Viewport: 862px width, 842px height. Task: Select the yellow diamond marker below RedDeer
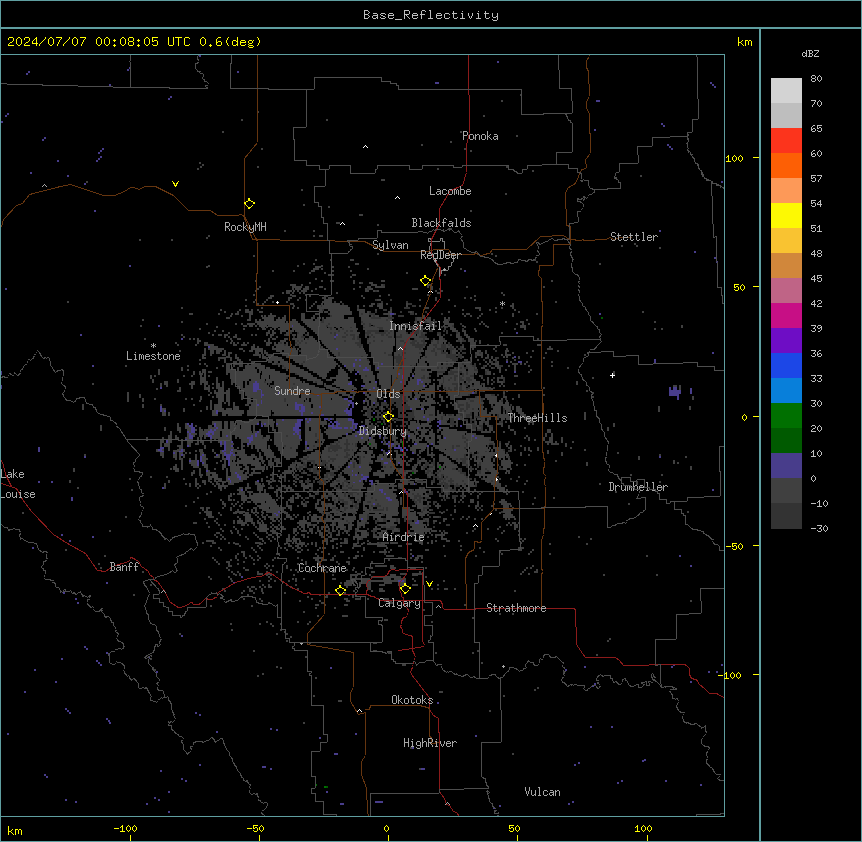tap(426, 281)
